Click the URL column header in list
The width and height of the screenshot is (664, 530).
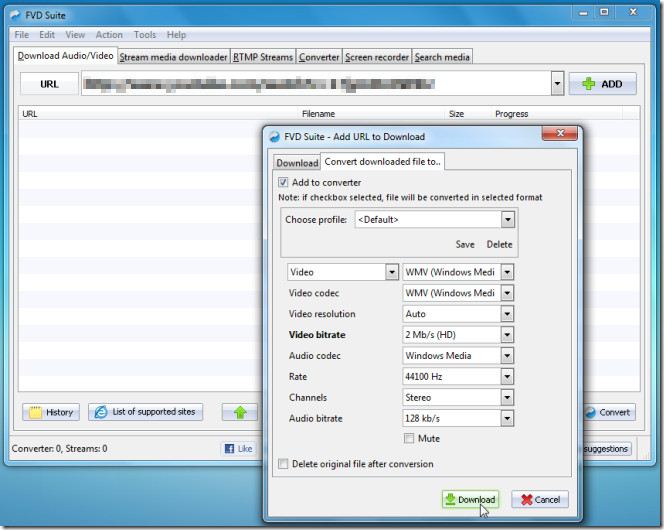pos(30,114)
